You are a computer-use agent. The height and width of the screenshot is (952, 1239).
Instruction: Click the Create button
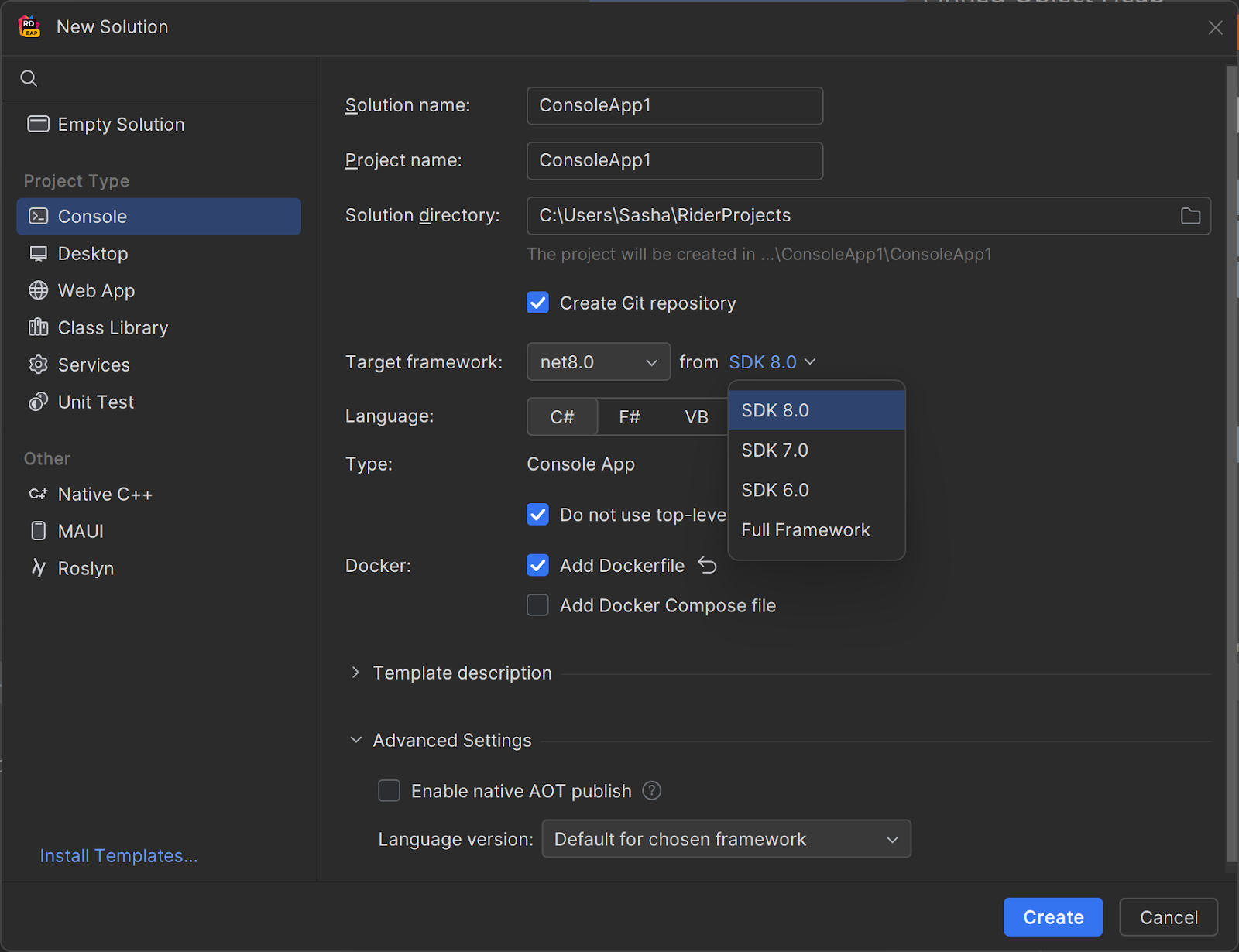click(1053, 917)
